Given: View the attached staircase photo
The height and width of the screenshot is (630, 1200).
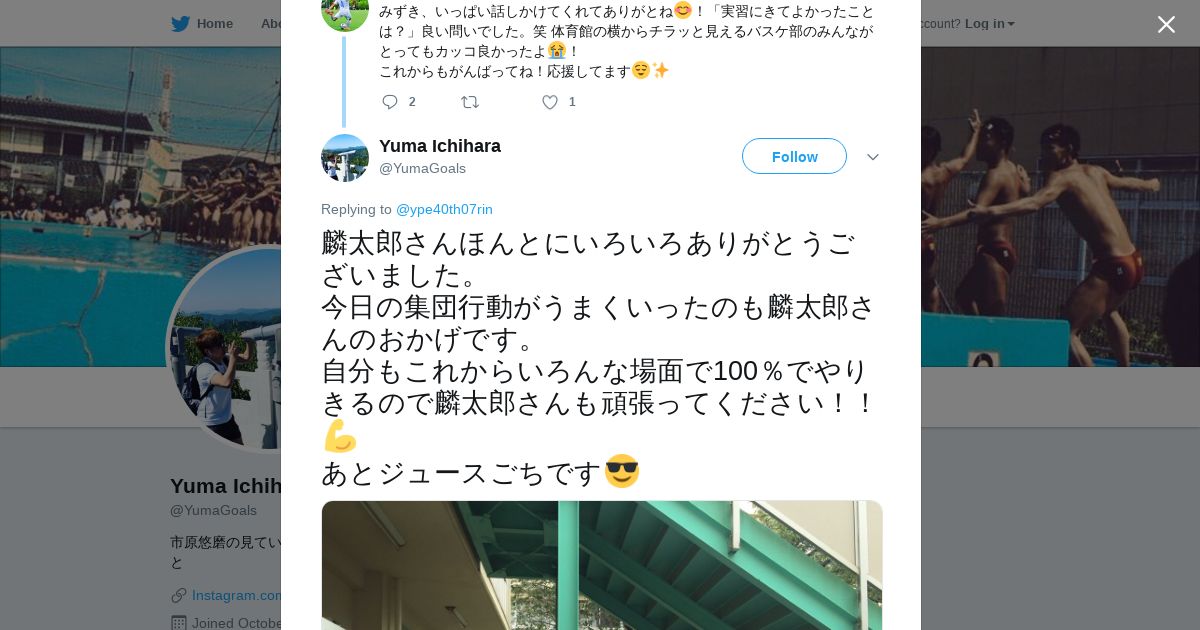Looking at the screenshot, I should 602,565.
